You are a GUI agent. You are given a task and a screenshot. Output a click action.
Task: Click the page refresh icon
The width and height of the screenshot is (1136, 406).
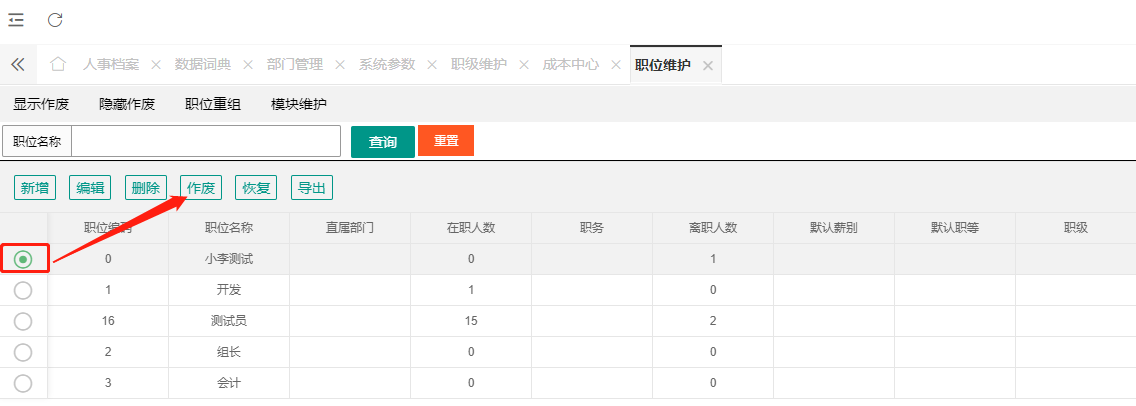click(x=55, y=20)
